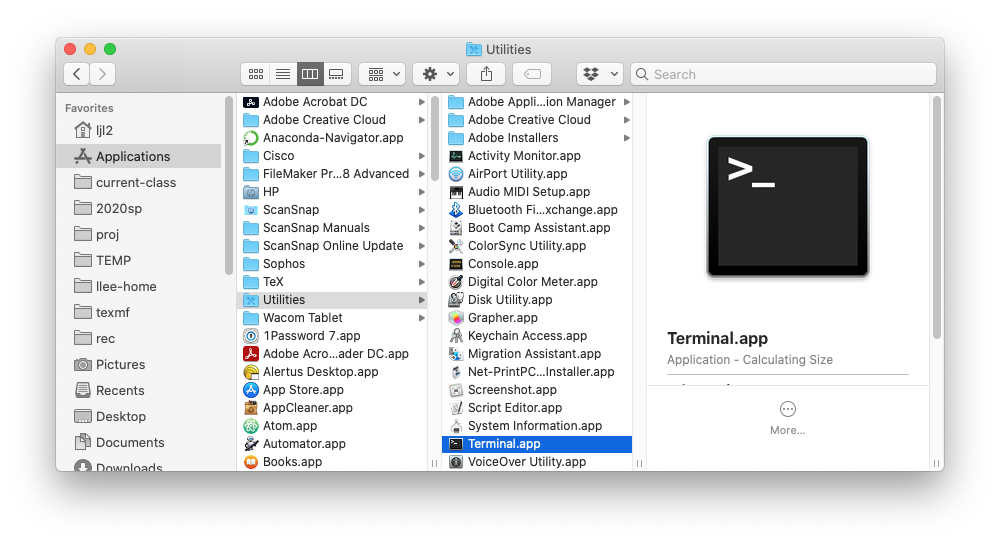Open Documents in the sidebar
The width and height of the screenshot is (1000, 545).
tap(130, 442)
